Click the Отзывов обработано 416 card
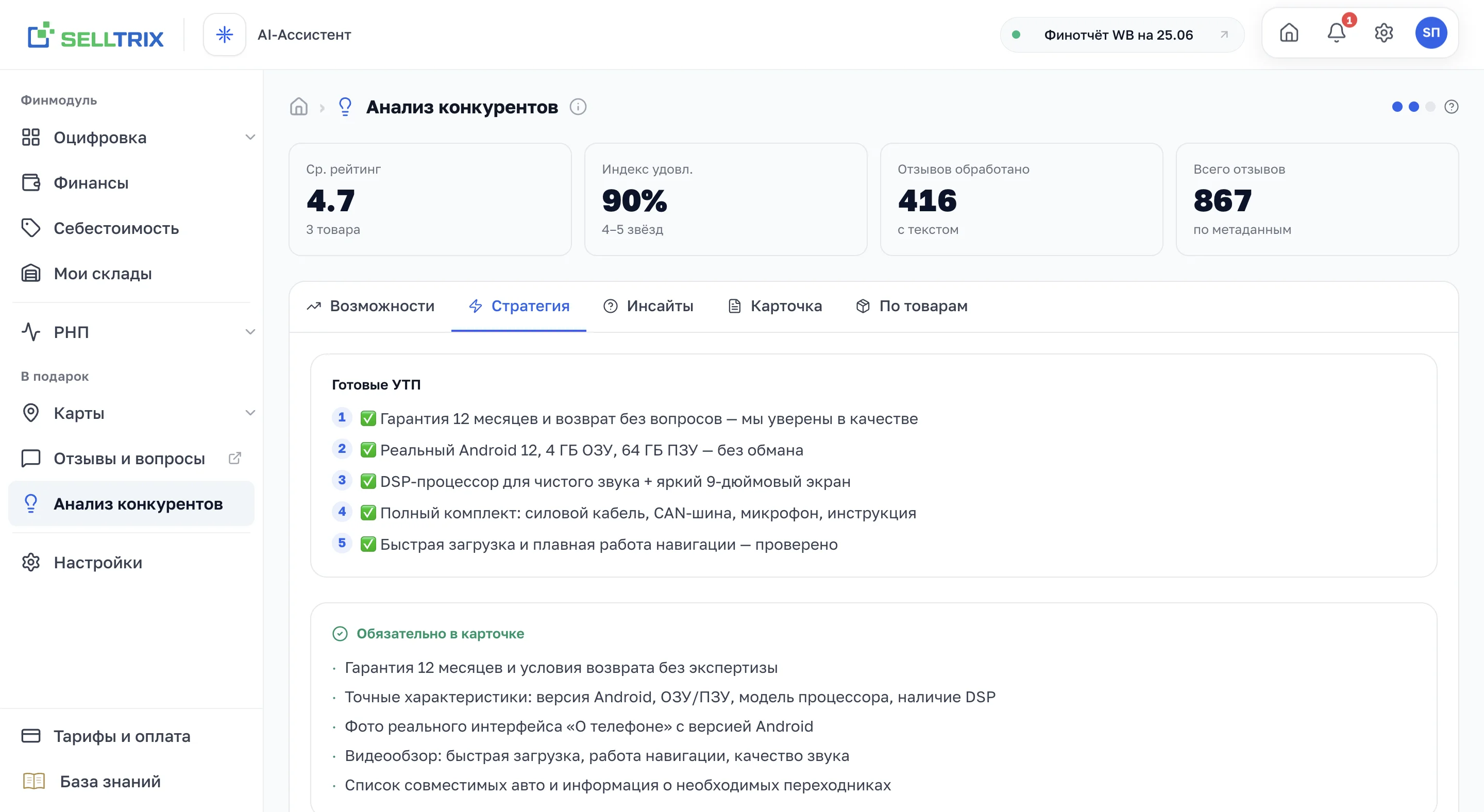This screenshot has height=812, width=1484. point(1021,199)
